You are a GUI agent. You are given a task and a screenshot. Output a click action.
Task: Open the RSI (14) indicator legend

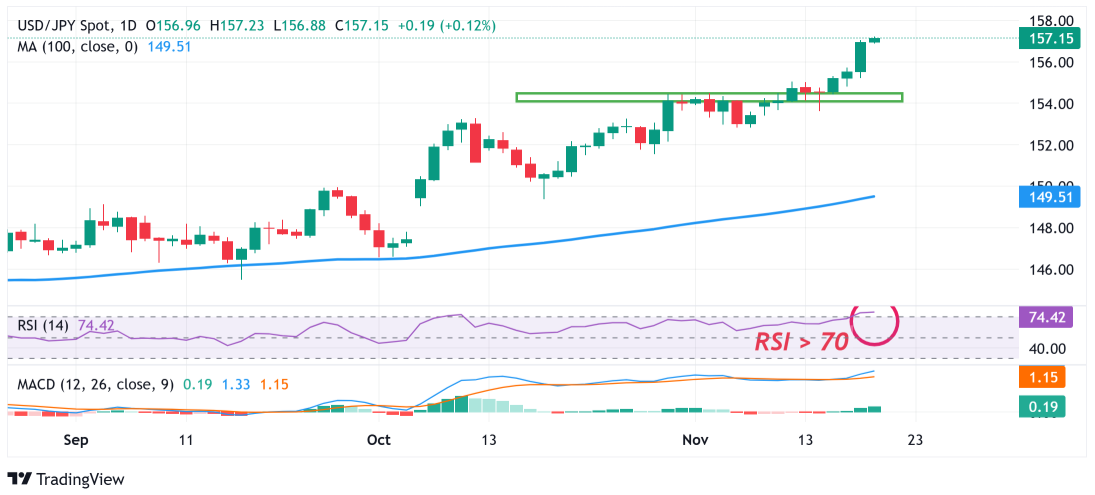pos(44,325)
